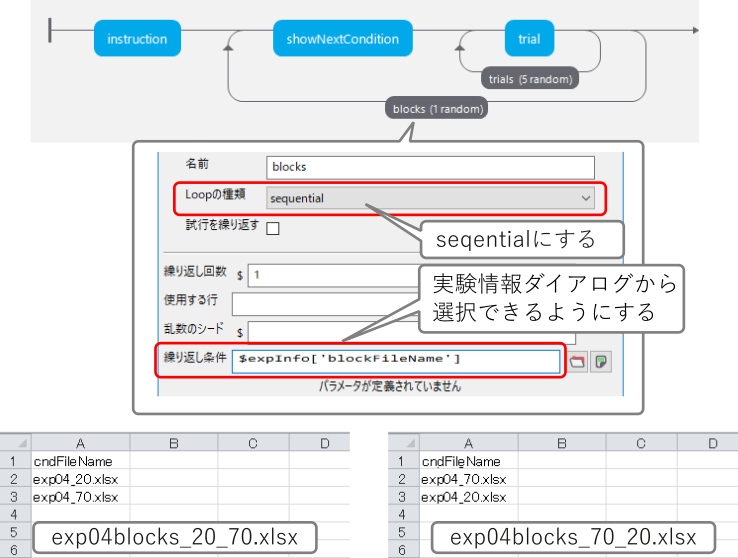Select cell A1 cndFileName in right spreadsheet
The image size is (738, 558).
click(x=469, y=461)
